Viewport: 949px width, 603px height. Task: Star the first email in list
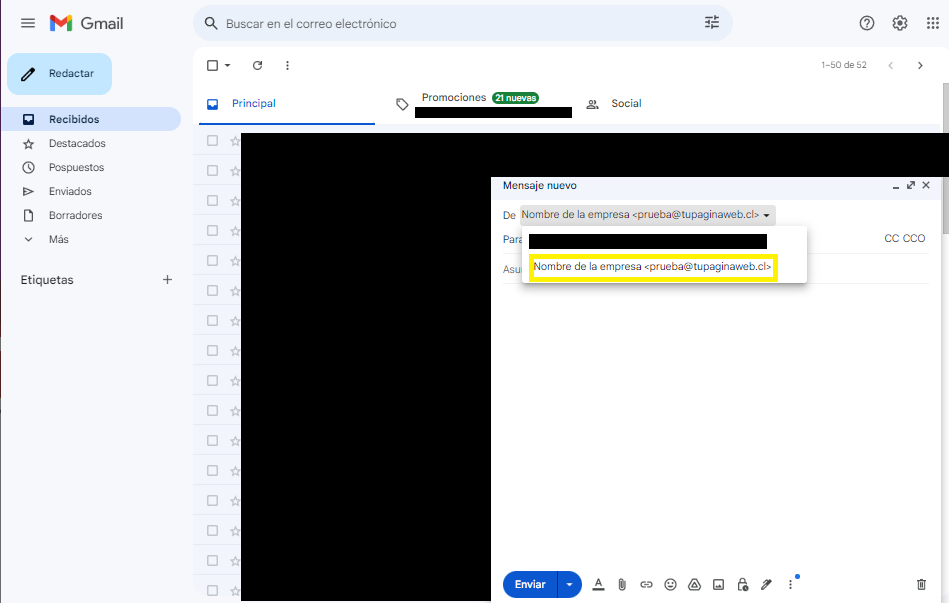[235, 141]
